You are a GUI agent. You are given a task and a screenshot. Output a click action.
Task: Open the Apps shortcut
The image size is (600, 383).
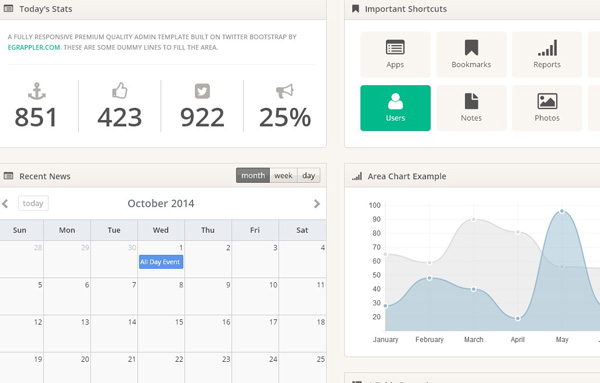tap(395, 55)
